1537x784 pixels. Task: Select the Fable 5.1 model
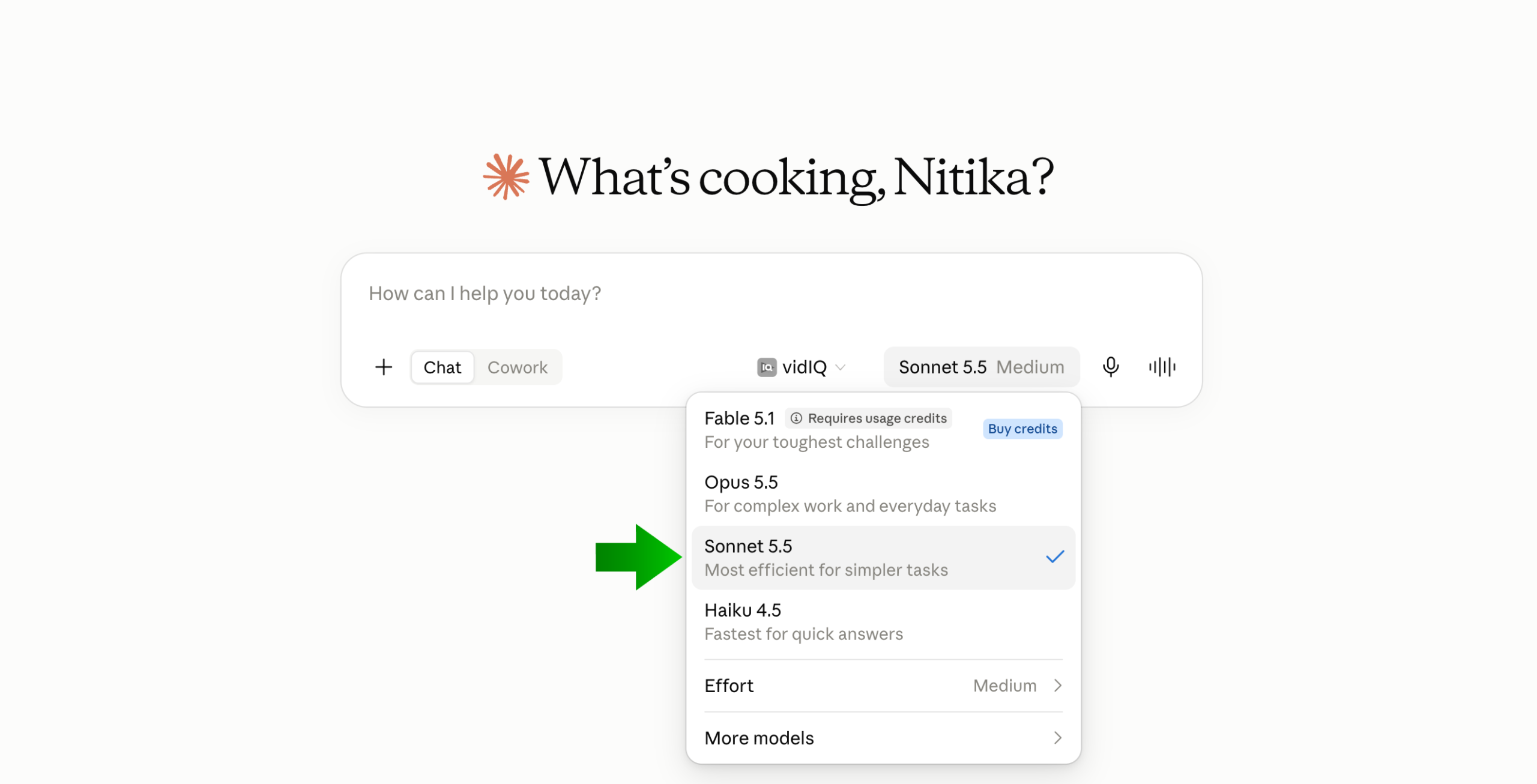click(883, 430)
